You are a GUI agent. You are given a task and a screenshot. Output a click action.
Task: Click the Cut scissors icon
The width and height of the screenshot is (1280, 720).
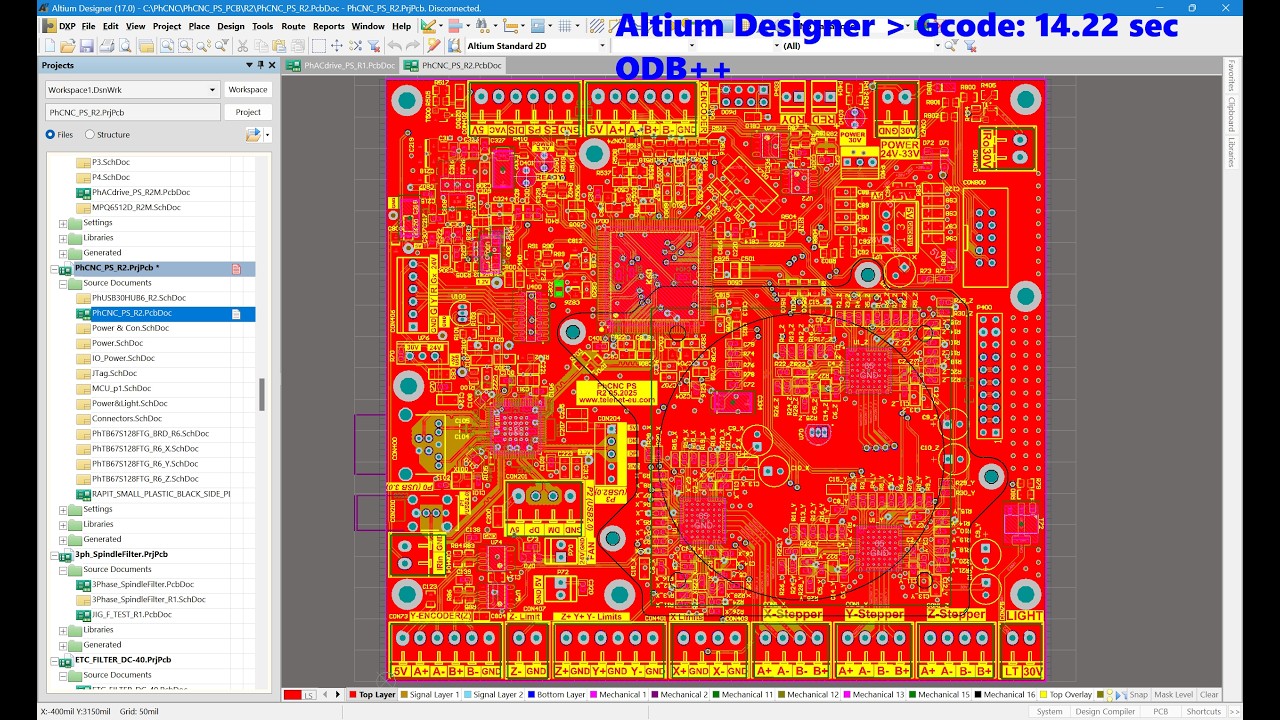243,46
